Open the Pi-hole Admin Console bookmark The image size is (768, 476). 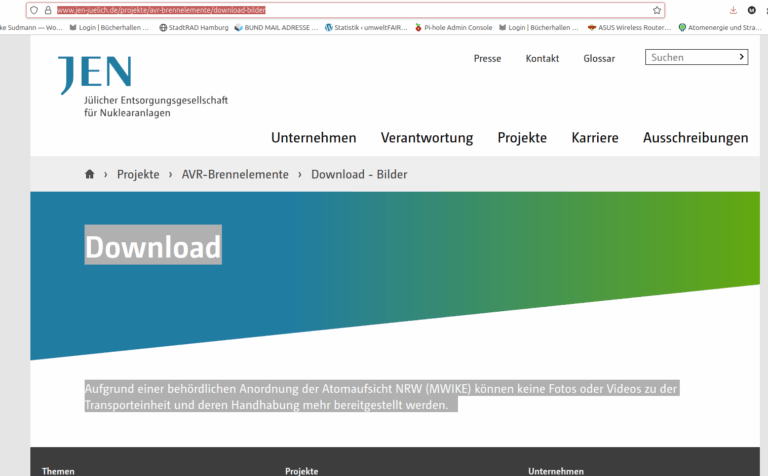(454, 27)
